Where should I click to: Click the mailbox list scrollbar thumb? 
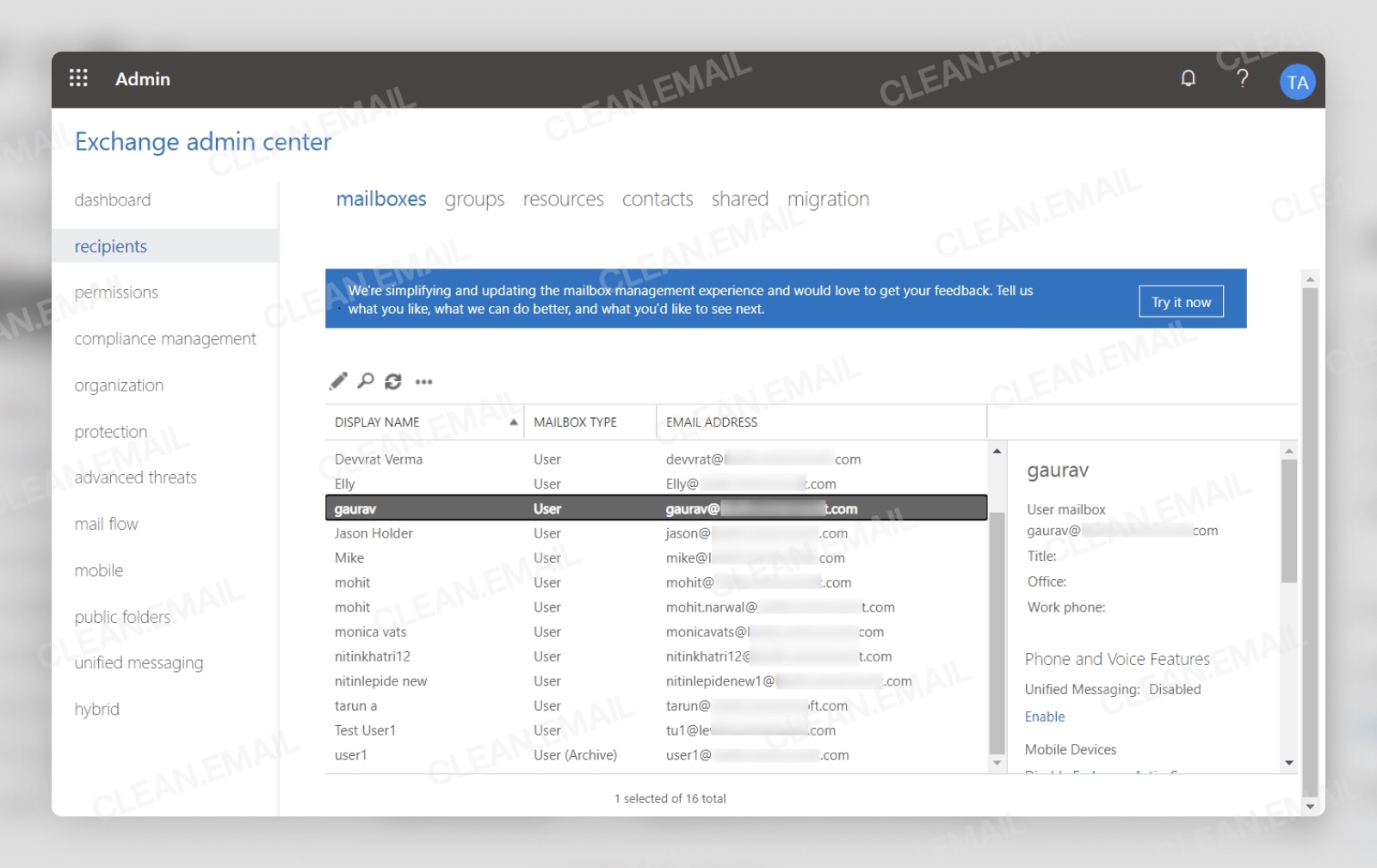(x=997, y=633)
